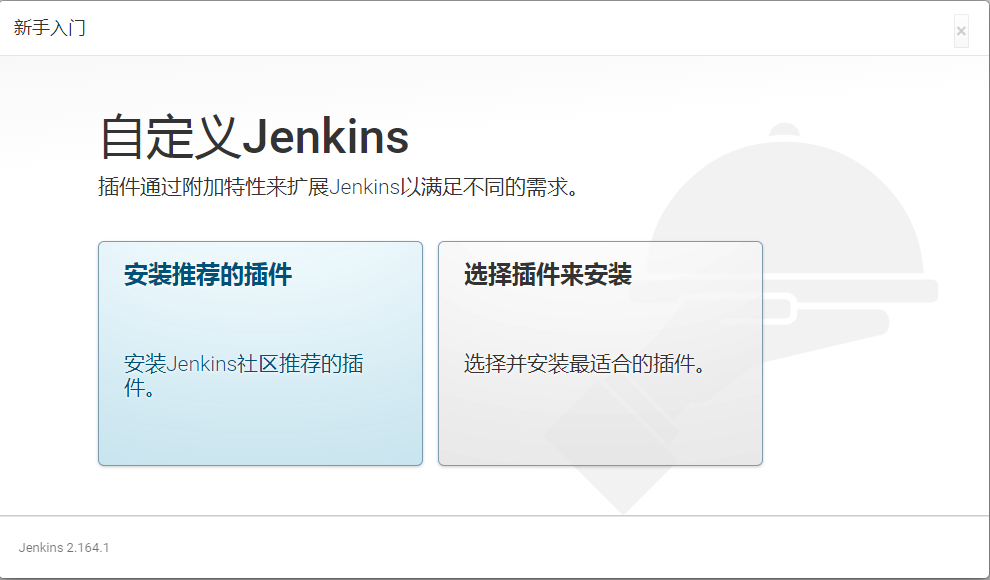Click the Jenkins 2.164.1 version text

[x=64, y=547]
